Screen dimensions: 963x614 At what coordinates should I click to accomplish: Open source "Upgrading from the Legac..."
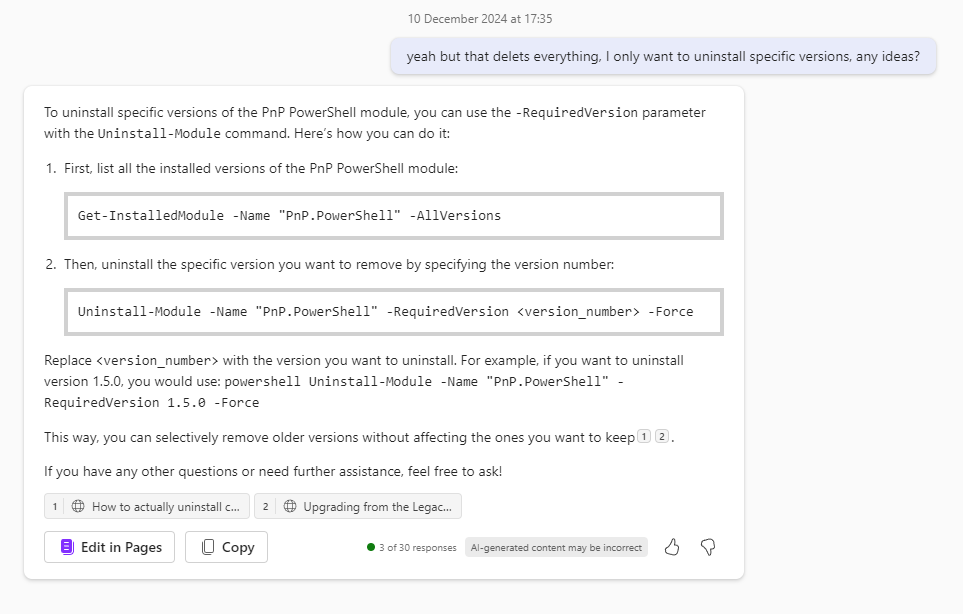(358, 507)
